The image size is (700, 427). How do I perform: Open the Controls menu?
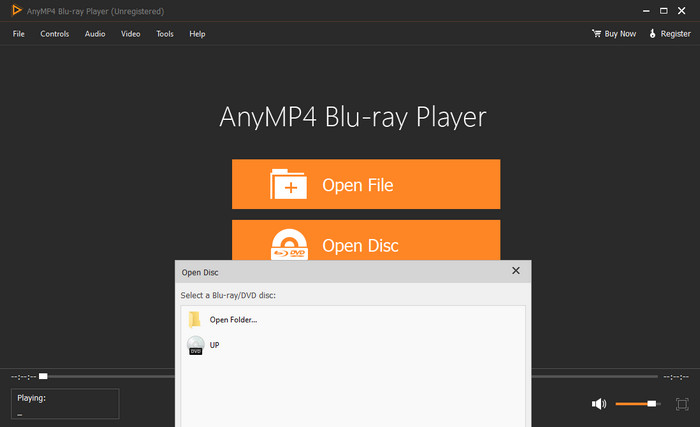[54, 34]
